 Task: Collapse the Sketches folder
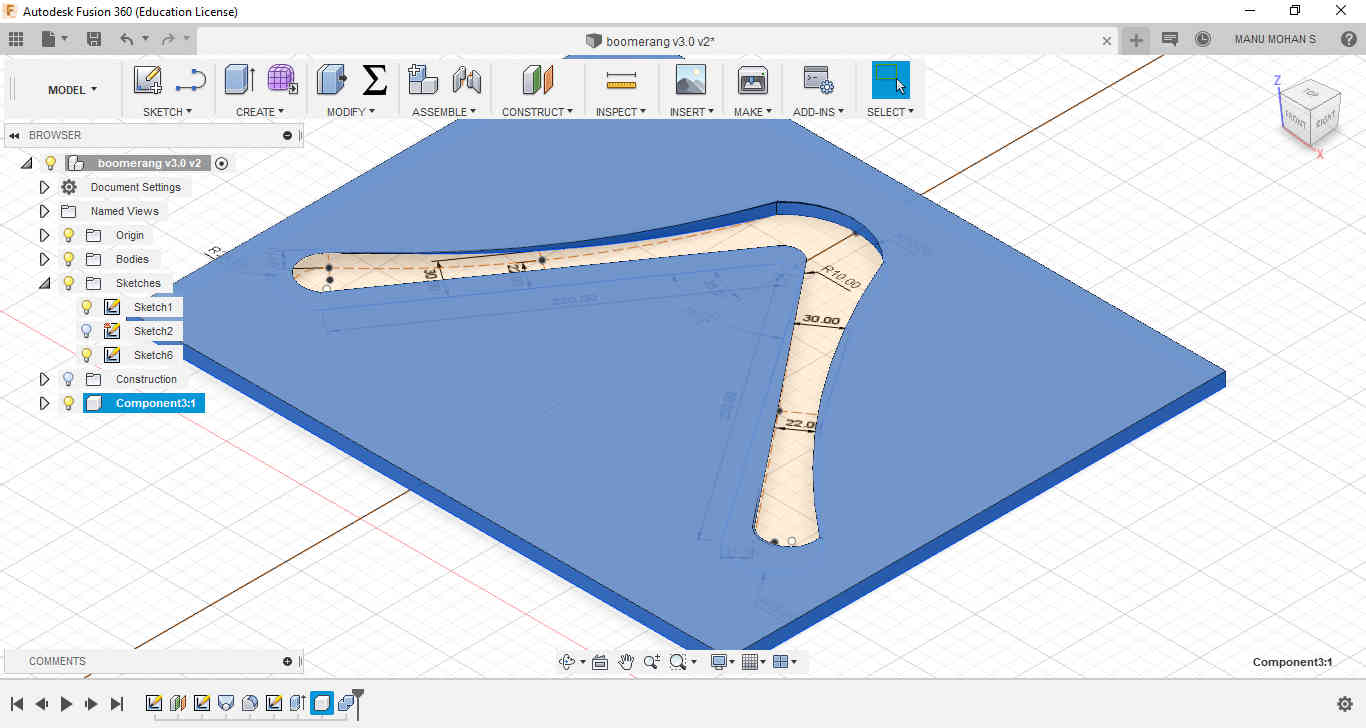pos(44,283)
